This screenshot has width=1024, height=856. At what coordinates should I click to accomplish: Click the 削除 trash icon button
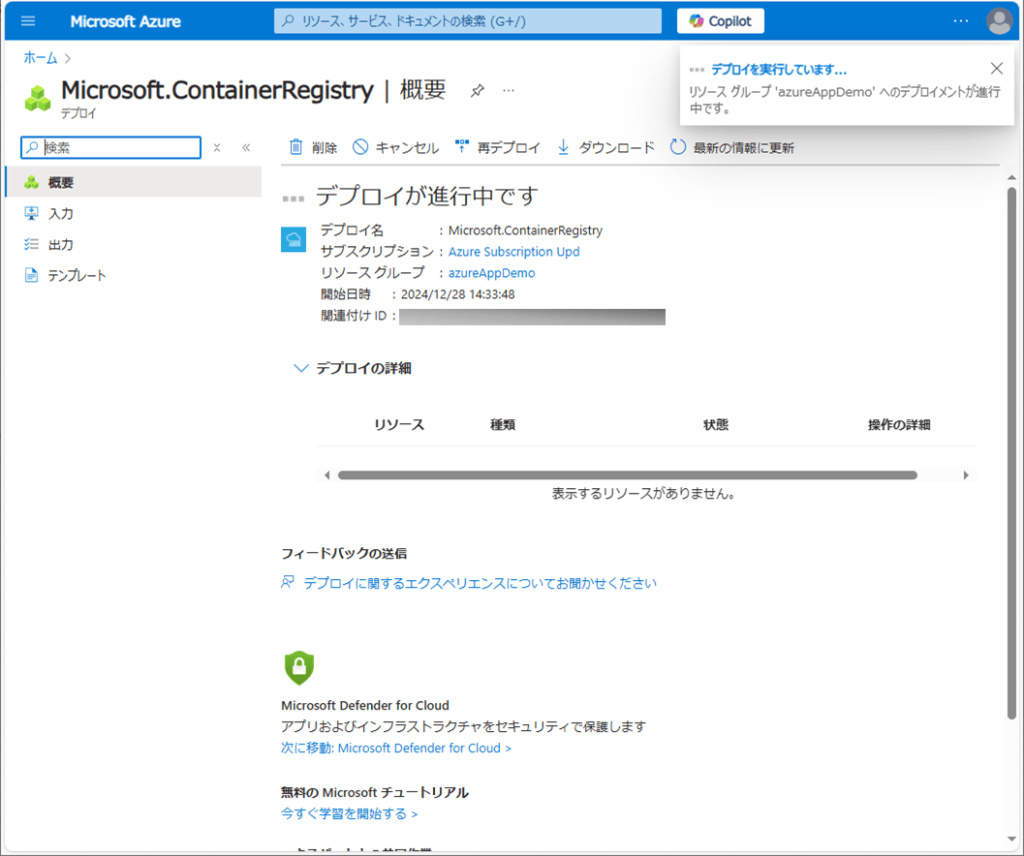tap(313, 148)
